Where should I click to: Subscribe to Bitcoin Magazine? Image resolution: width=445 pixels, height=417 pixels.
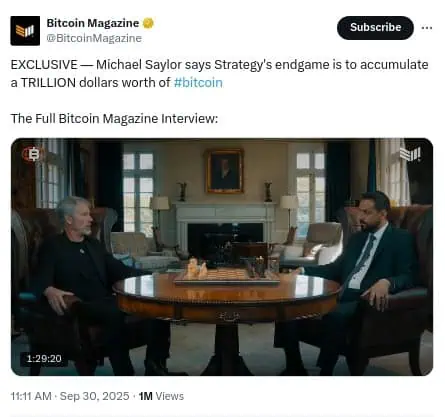click(375, 28)
